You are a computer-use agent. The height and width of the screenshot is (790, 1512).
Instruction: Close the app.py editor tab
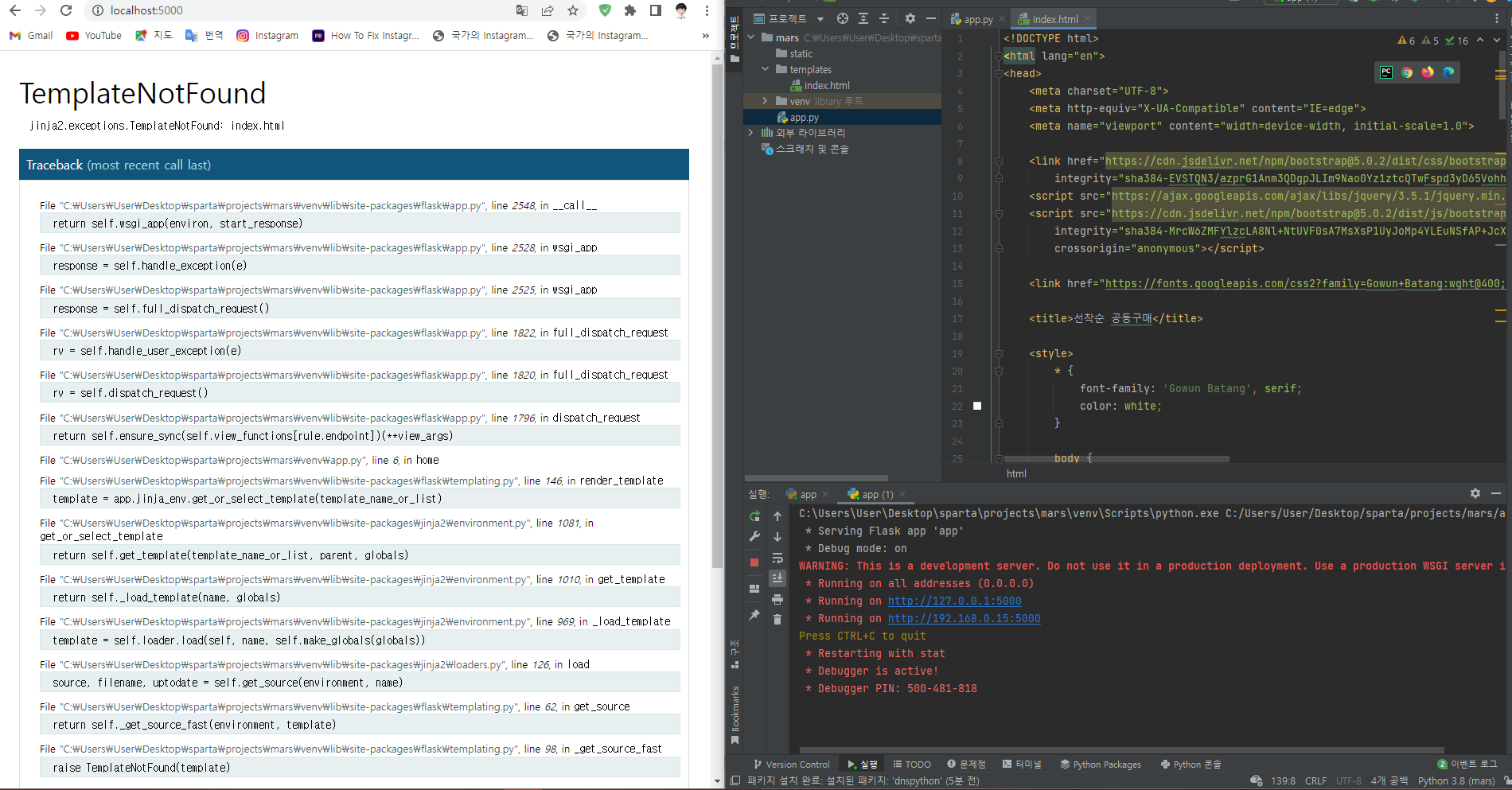[1002, 19]
